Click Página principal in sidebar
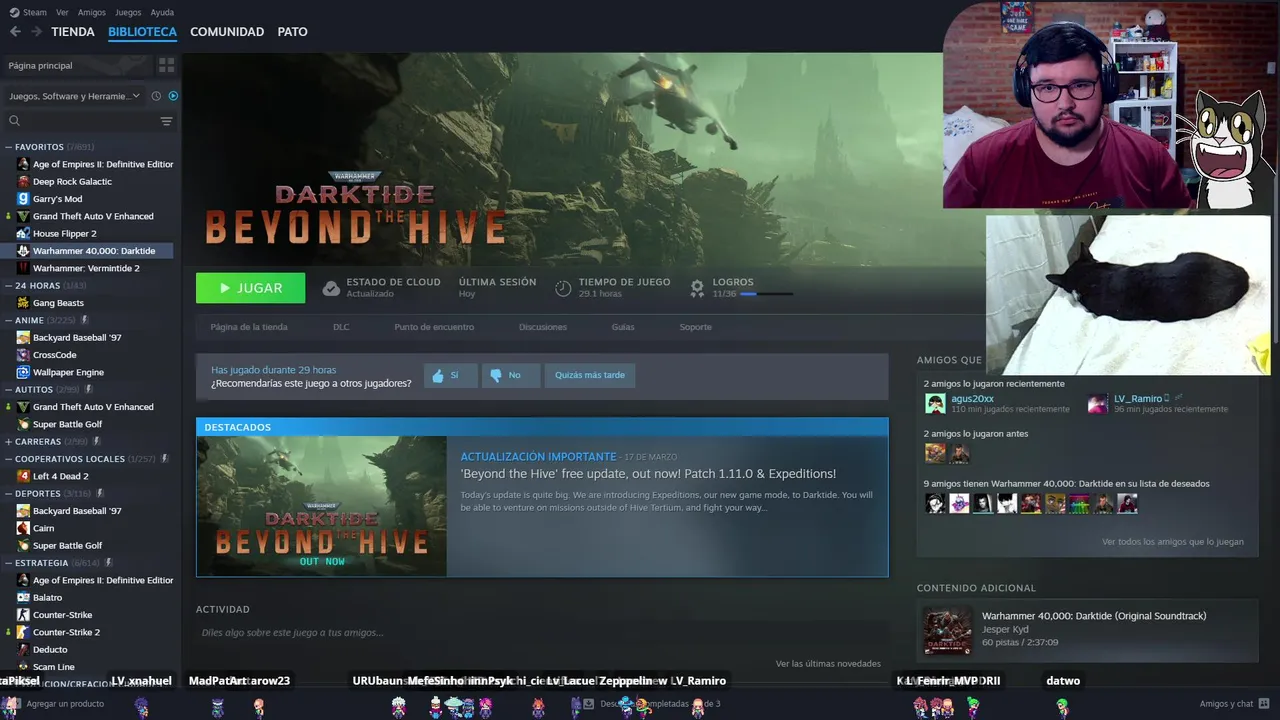This screenshot has height=720, width=1280. pyautogui.click(x=40, y=65)
